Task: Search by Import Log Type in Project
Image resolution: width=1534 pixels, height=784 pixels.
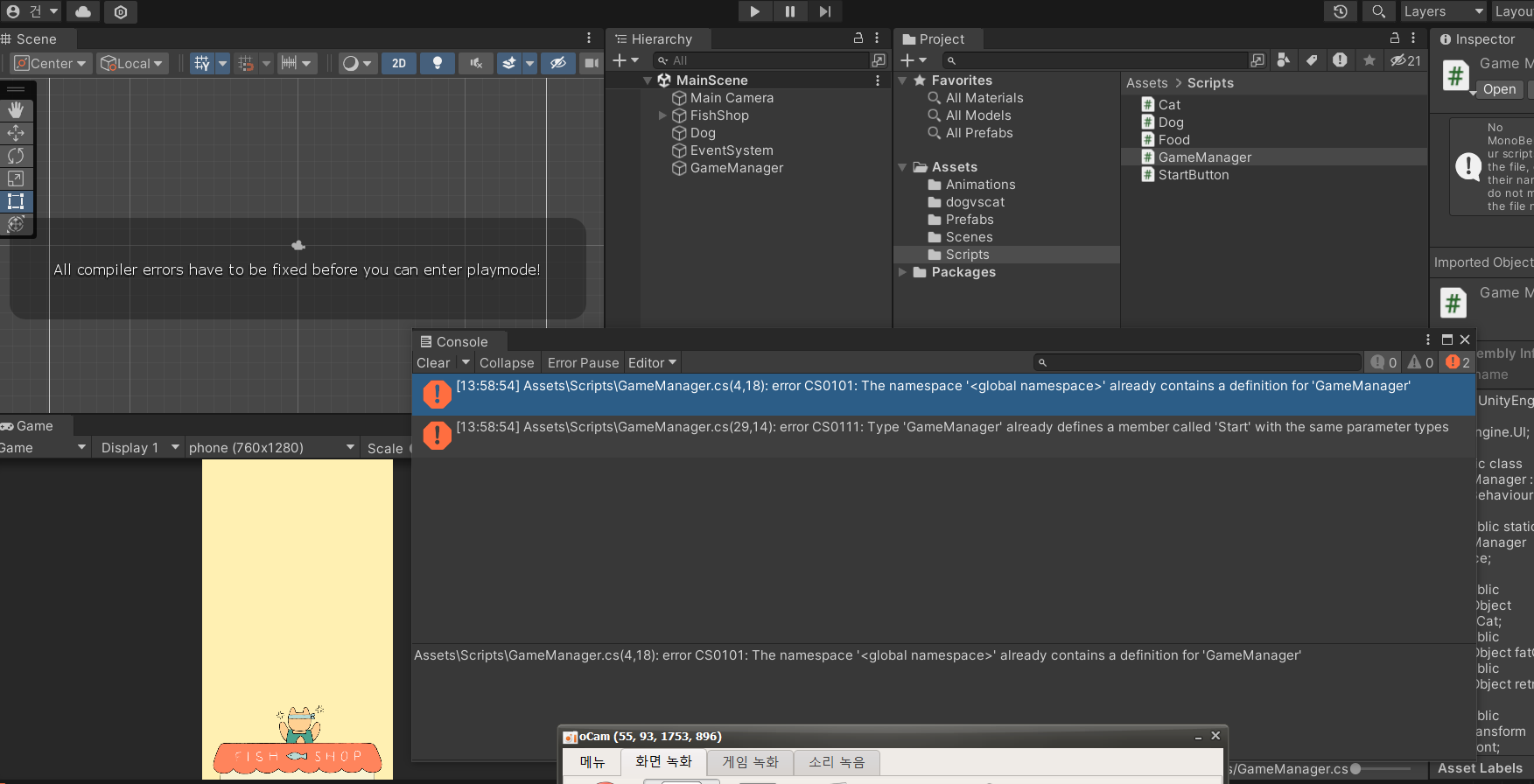Action: tap(1340, 60)
